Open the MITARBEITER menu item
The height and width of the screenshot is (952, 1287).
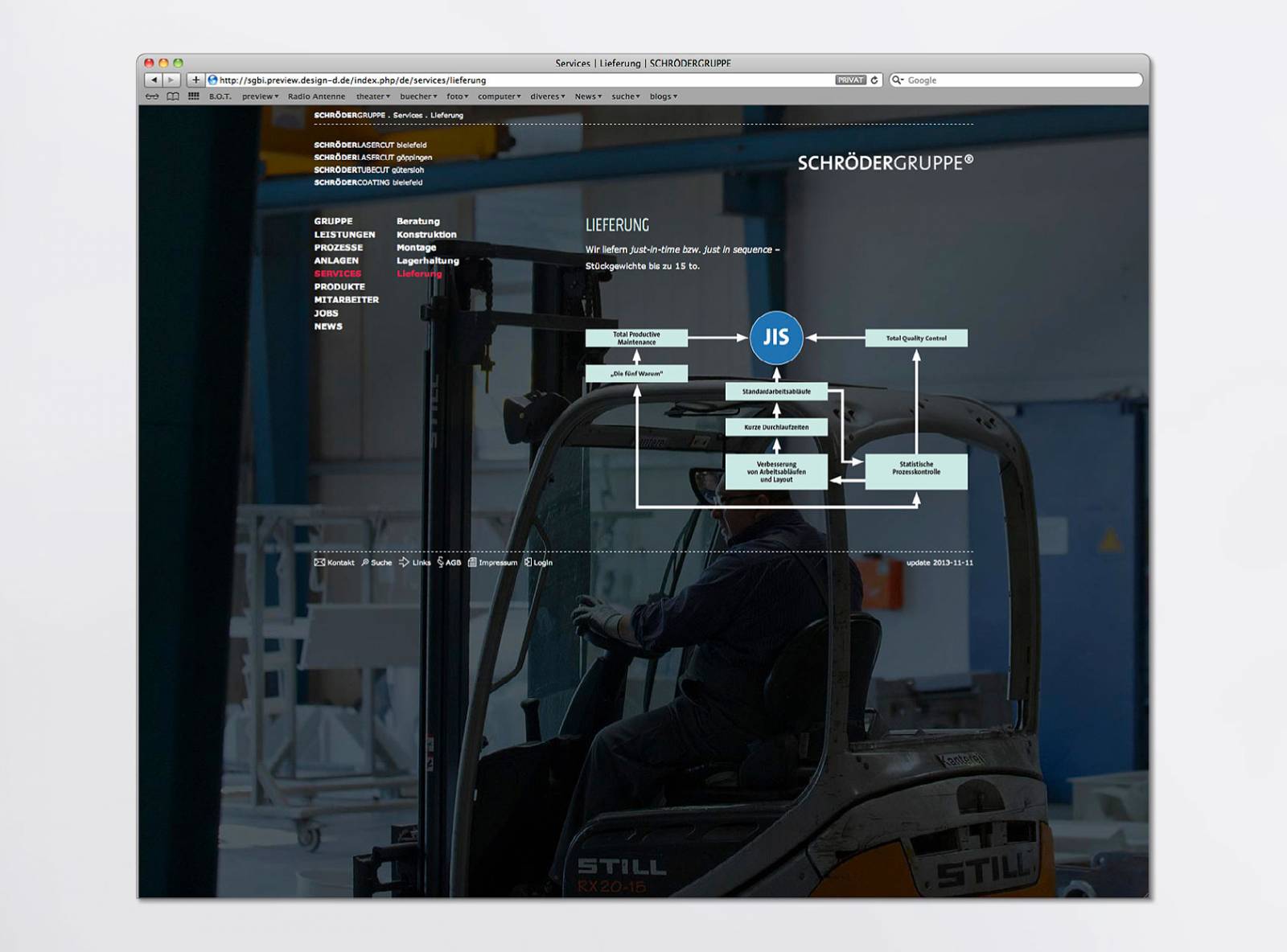[x=347, y=300]
